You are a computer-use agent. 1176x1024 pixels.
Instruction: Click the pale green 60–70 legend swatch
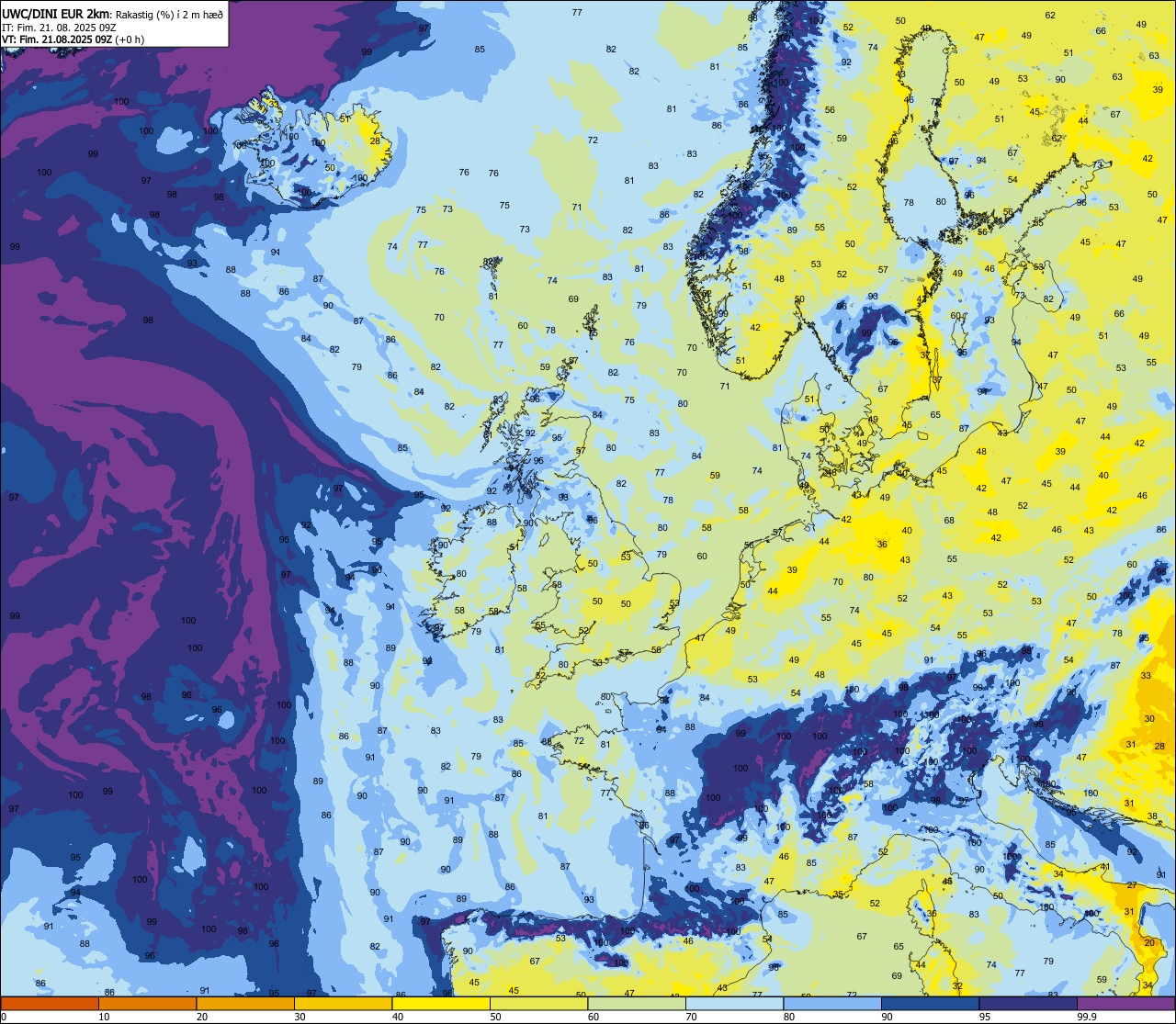[637, 1004]
